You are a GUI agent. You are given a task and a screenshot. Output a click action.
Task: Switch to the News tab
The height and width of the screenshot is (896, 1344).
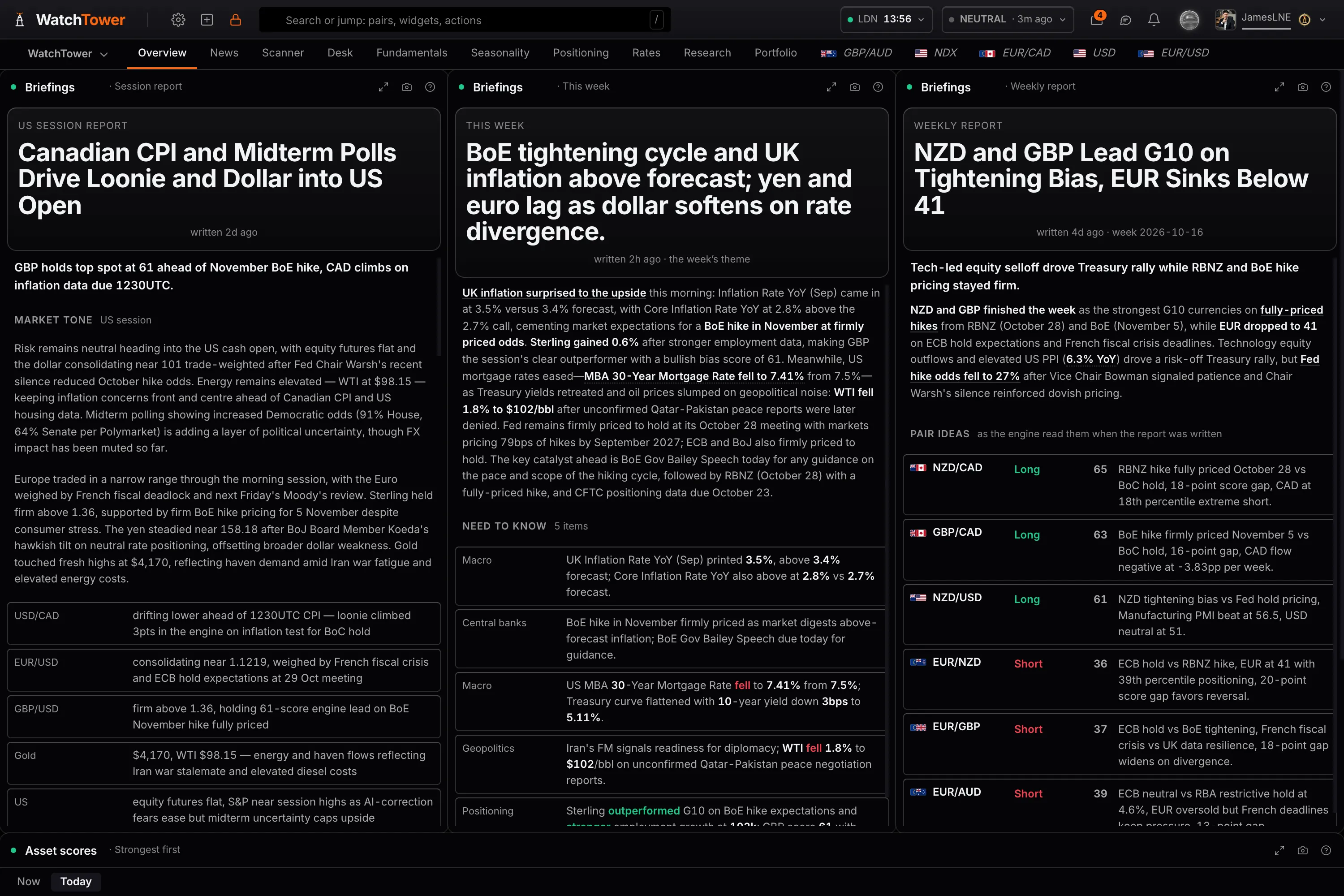click(224, 52)
